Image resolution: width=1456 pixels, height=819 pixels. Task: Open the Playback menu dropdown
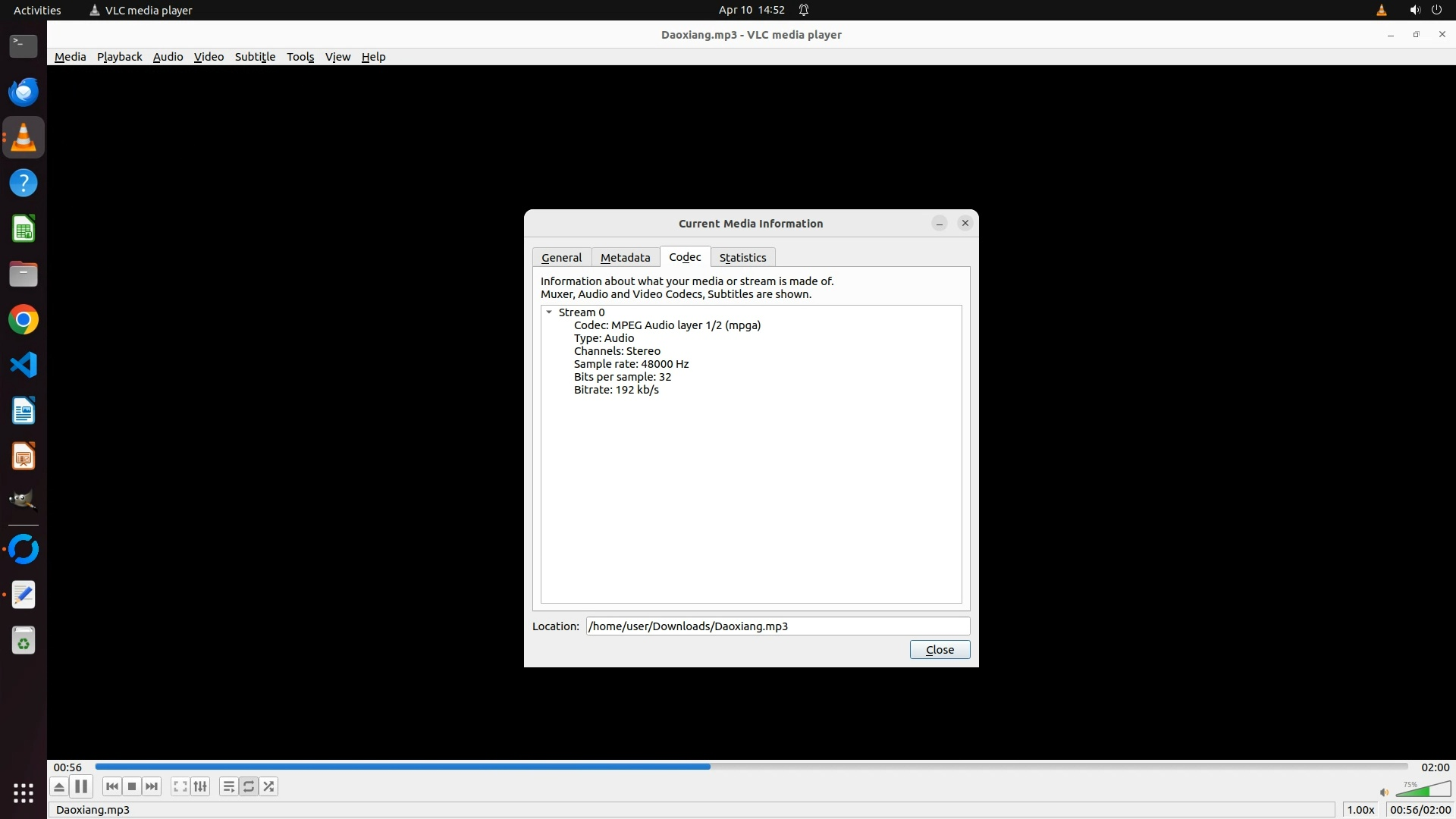point(119,57)
